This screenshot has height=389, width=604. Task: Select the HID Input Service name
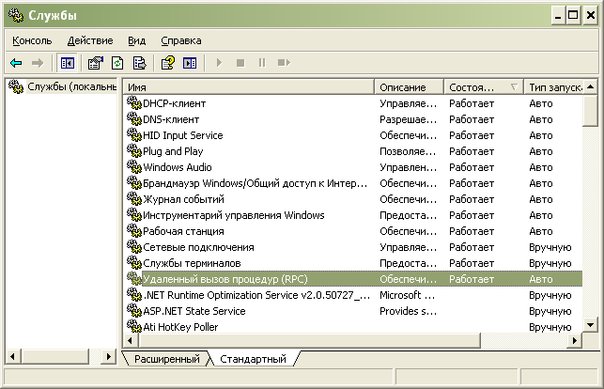point(183,135)
